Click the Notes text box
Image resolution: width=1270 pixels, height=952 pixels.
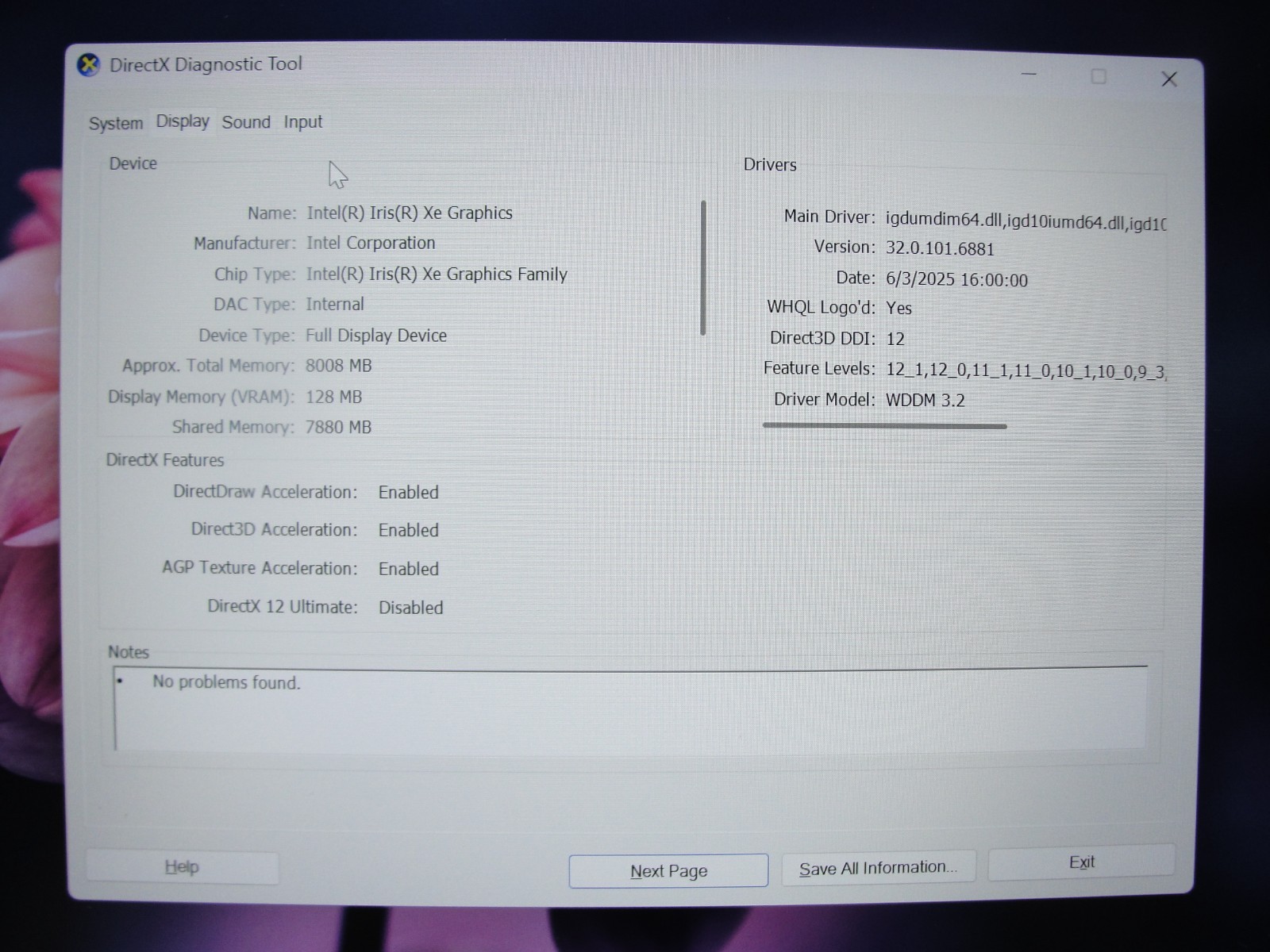click(x=631, y=709)
